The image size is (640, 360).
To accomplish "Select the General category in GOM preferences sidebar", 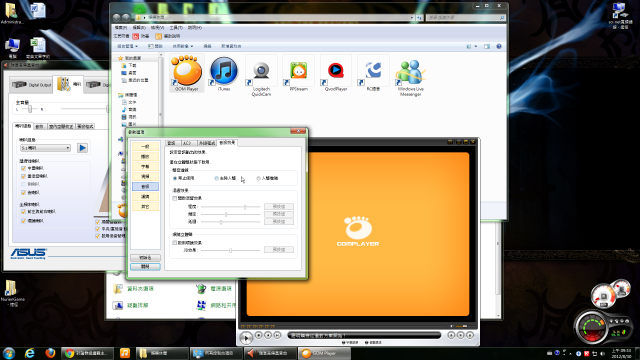I will 145,147.
